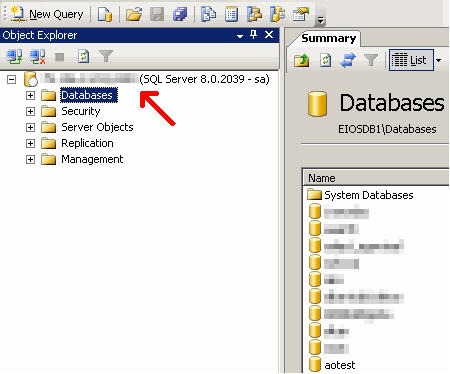
Task: Click the Template Explorer toolbar icon
Action: point(277,14)
